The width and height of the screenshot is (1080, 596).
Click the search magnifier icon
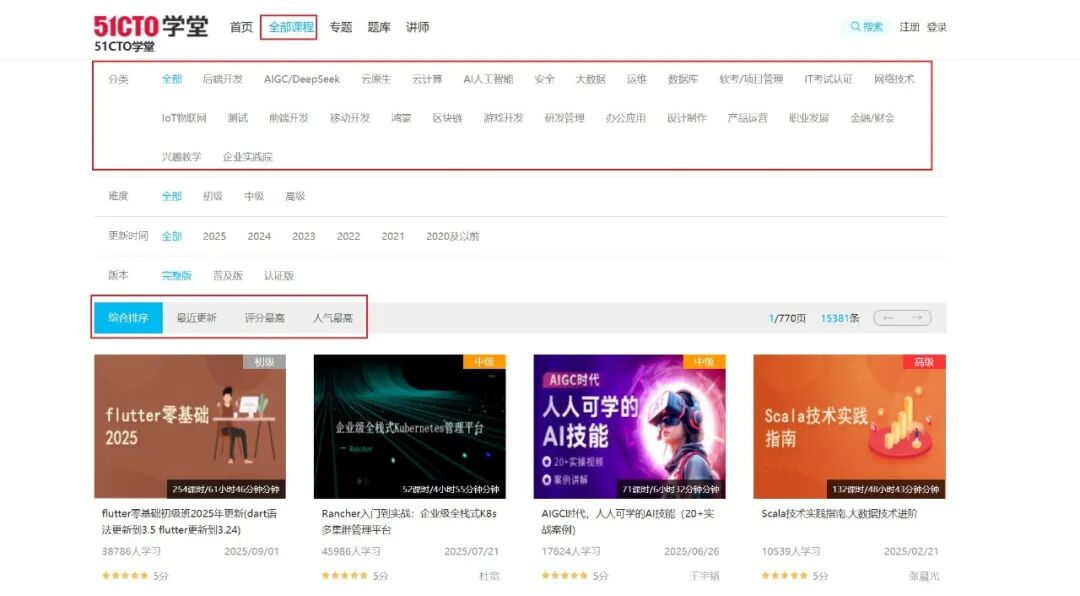point(855,27)
